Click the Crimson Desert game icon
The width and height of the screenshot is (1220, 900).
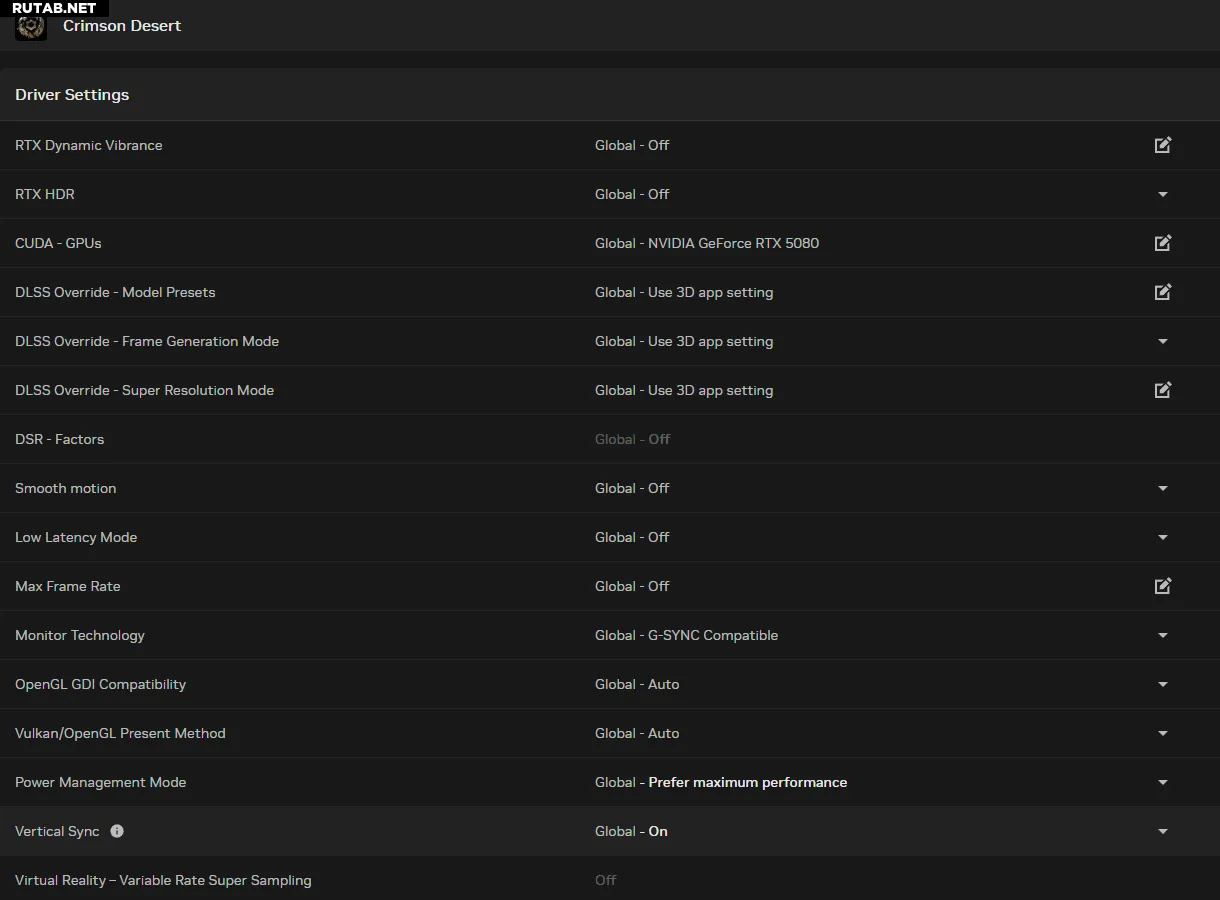pos(31,26)
